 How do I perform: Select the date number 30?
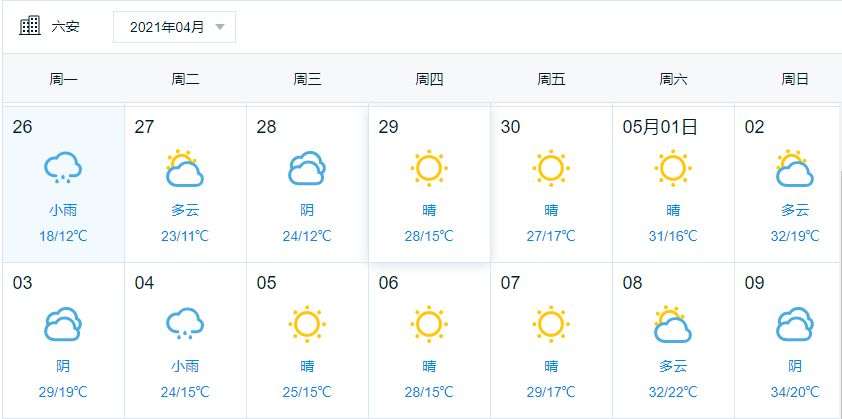(x=510, y=127)
